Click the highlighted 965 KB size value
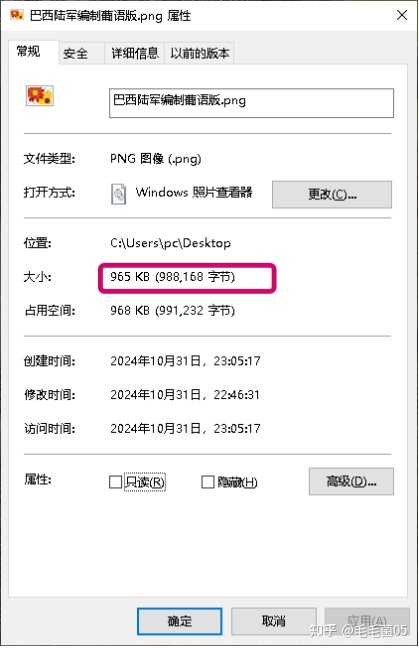The width and height of the screenshot is (419, 651). point(172,277)
